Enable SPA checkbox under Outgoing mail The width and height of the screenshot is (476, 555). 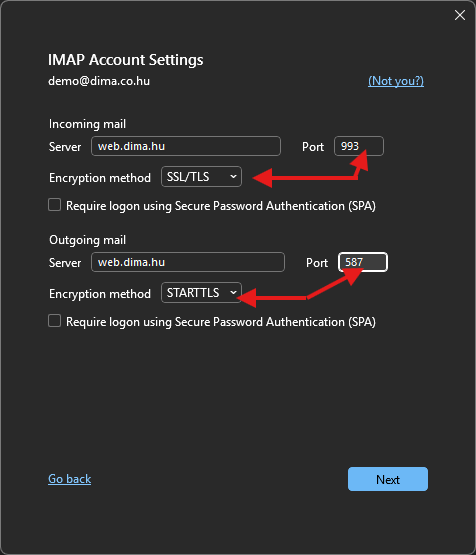click(x=55, y=321)
